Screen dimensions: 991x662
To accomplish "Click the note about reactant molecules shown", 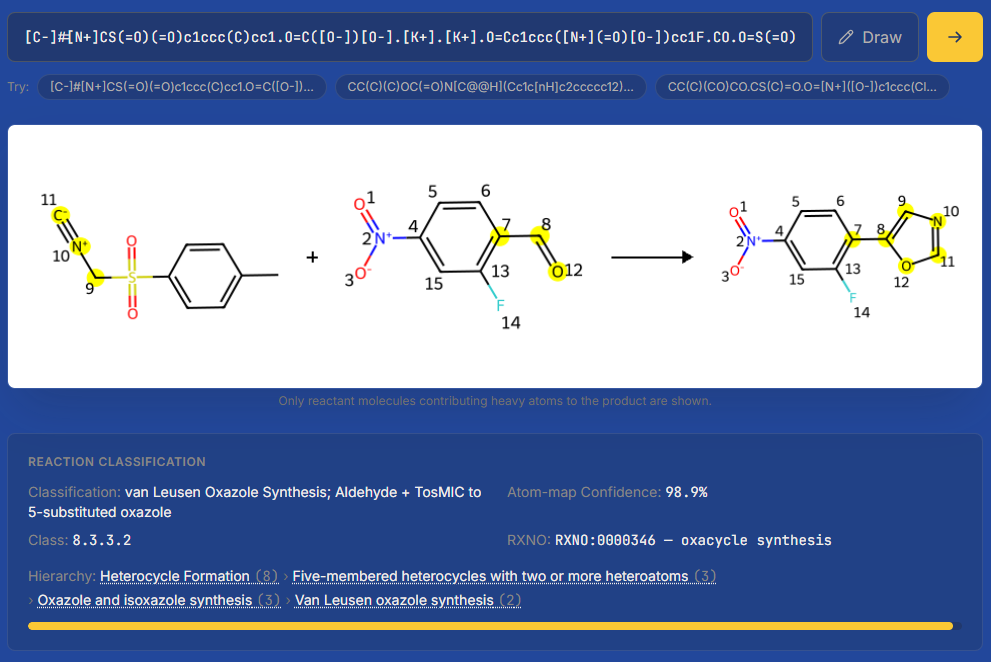I will tap(495, 401).
